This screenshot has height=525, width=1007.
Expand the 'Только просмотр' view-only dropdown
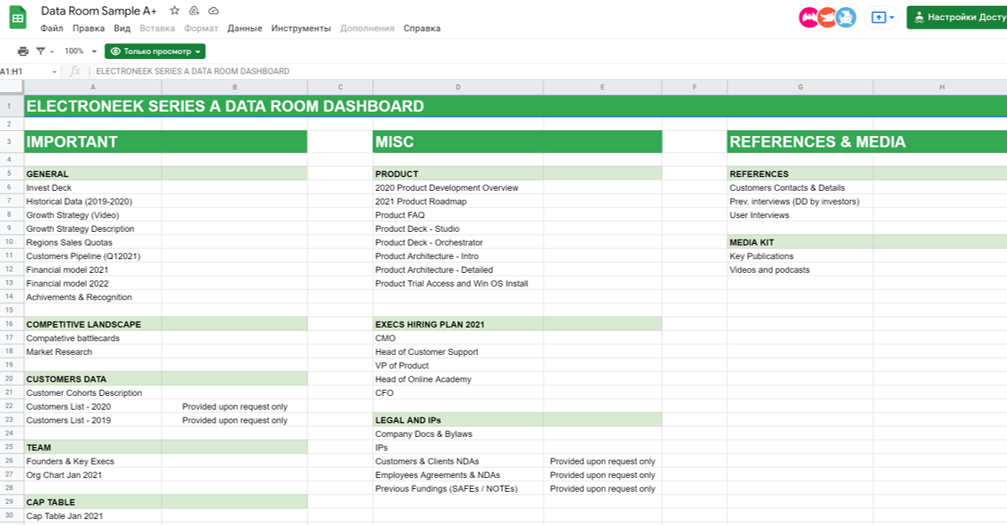pyautogui.click(x=155, y=51)
